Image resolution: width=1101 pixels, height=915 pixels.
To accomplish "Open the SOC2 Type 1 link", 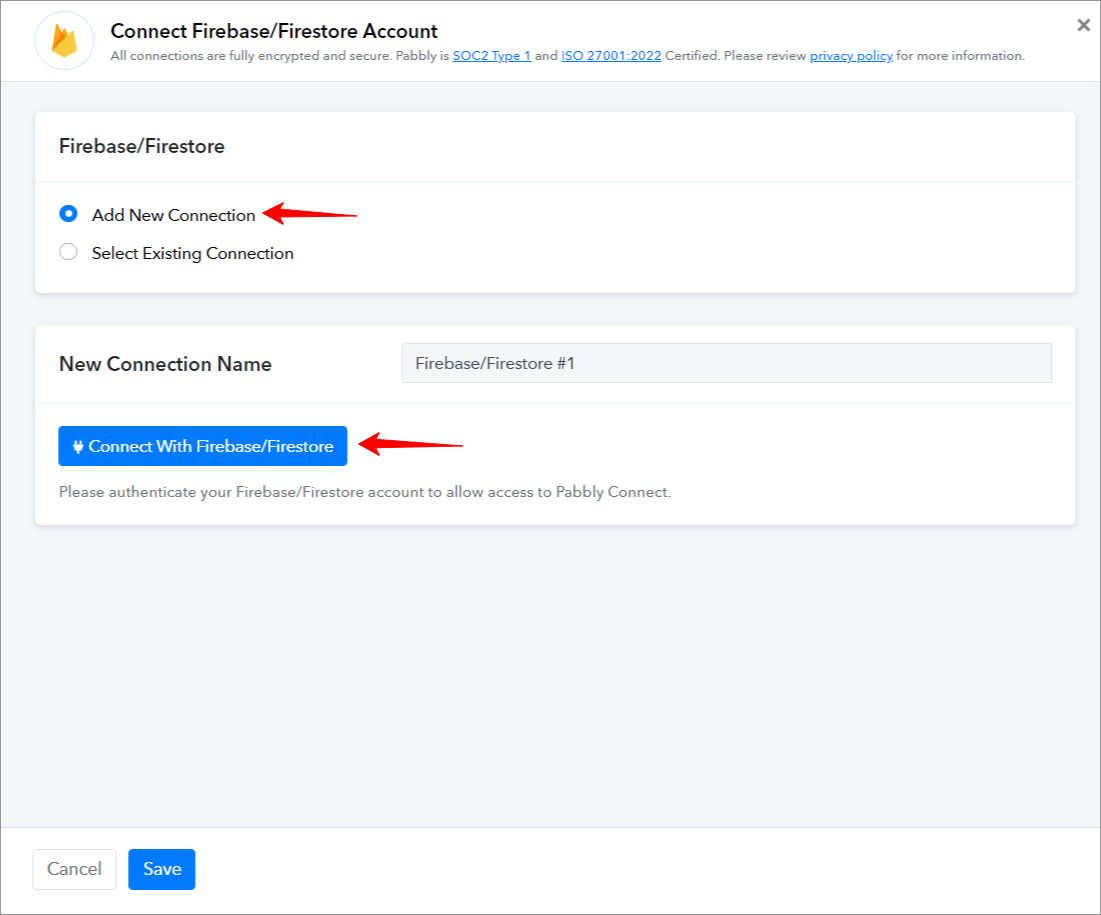I will click(x=492, y=55).
